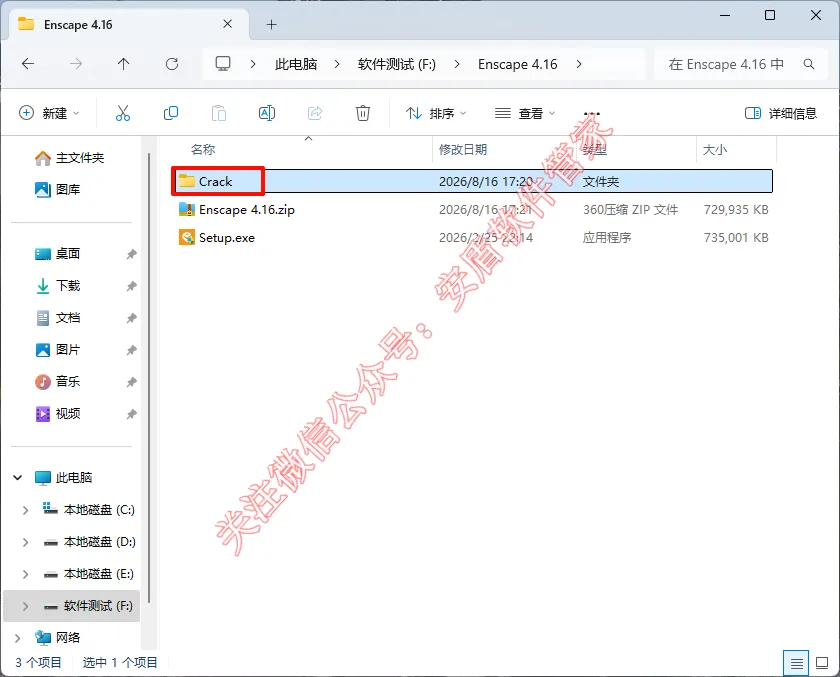Open chevron after 此电脑 breadcrumb
Image resolution: width=840 pixels, height=677 pixels.
coord(337,64)
